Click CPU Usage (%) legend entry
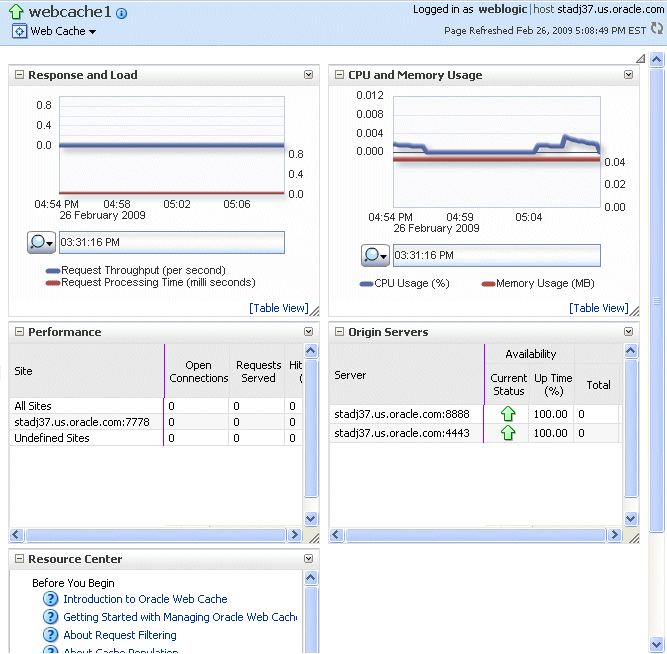The image size is (667, 654). pyautogui.click(x=405, y=283)
